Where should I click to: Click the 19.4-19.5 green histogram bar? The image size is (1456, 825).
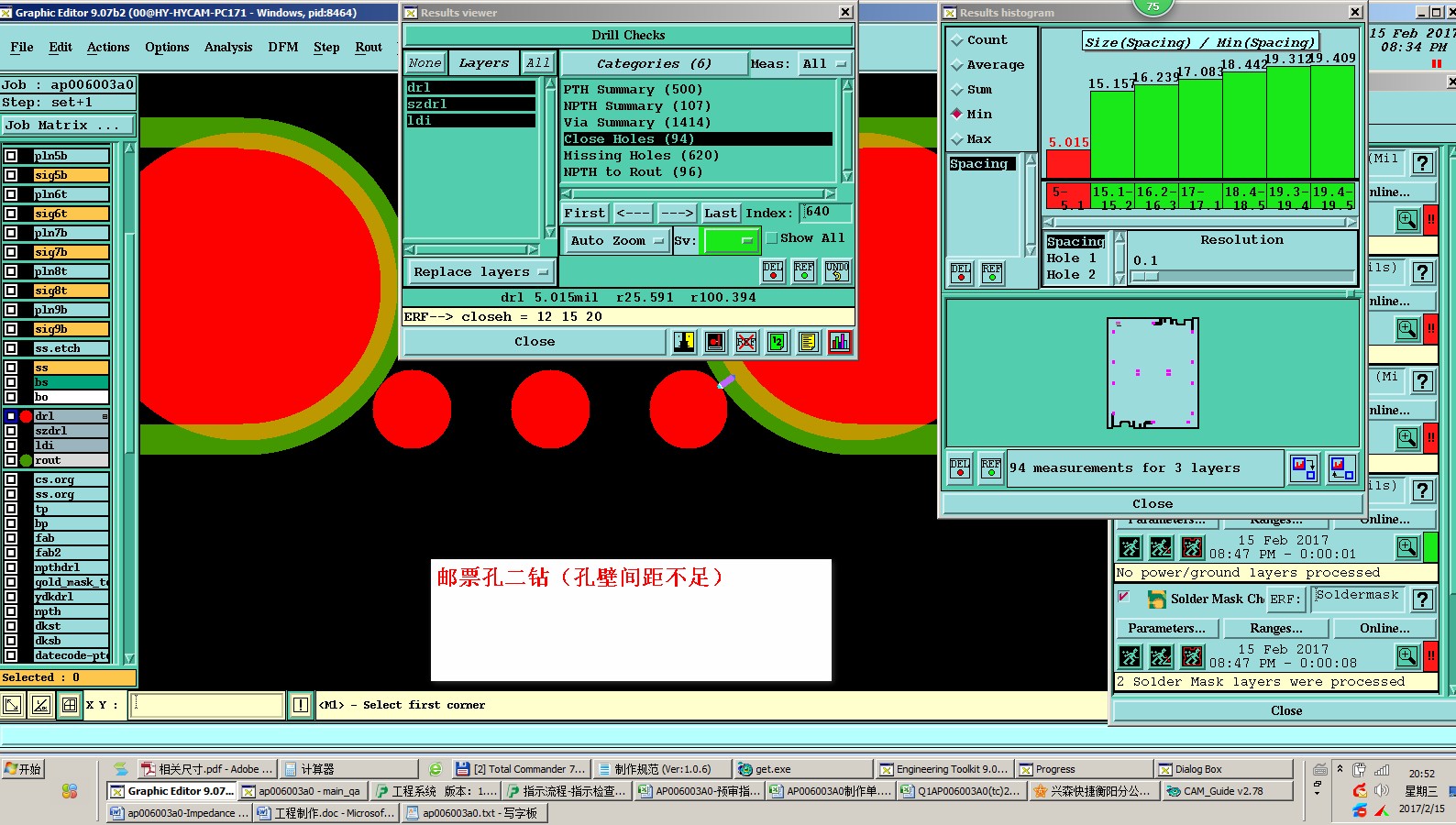(x=1333, y=122)
